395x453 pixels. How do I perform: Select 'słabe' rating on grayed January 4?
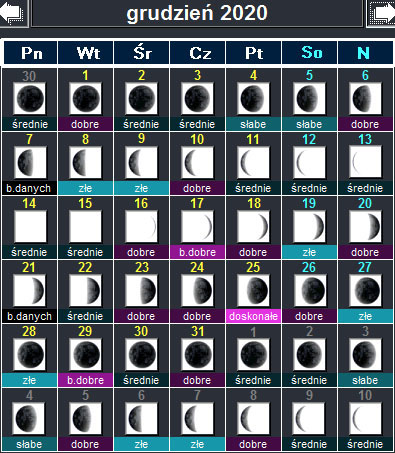[x=29, y=444]
